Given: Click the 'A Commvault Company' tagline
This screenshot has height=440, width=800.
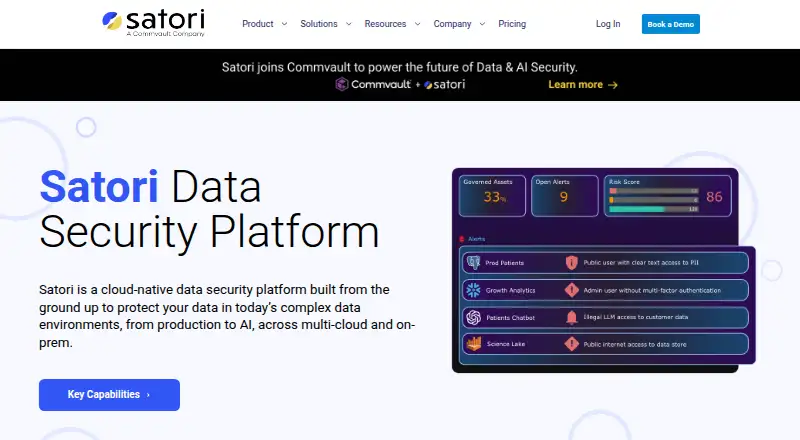Looking at the screenshot, I should 165,34.
